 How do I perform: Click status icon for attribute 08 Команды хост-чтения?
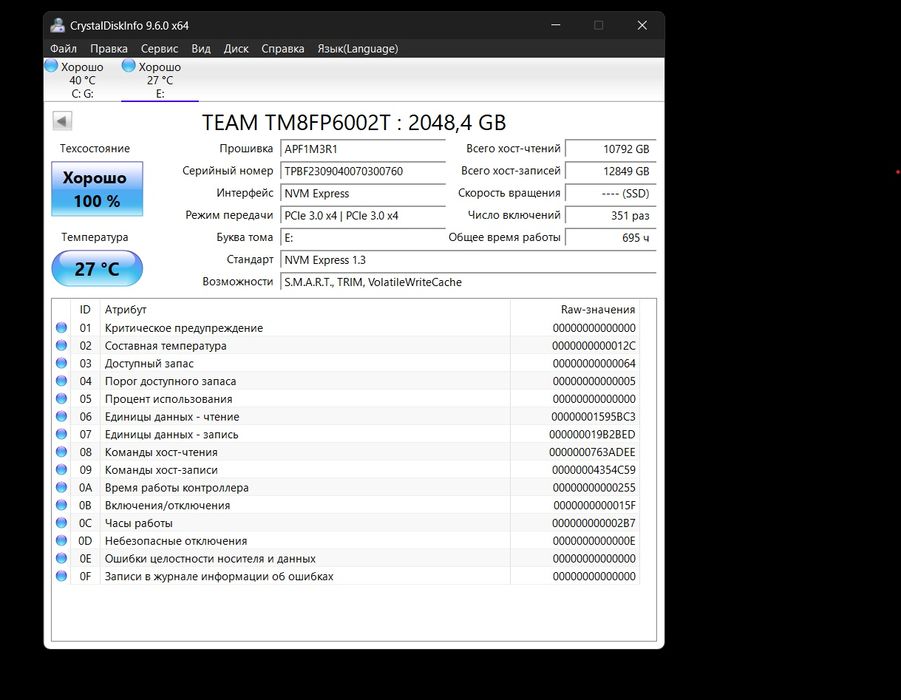pyautogui.click(x=61, y=452)
